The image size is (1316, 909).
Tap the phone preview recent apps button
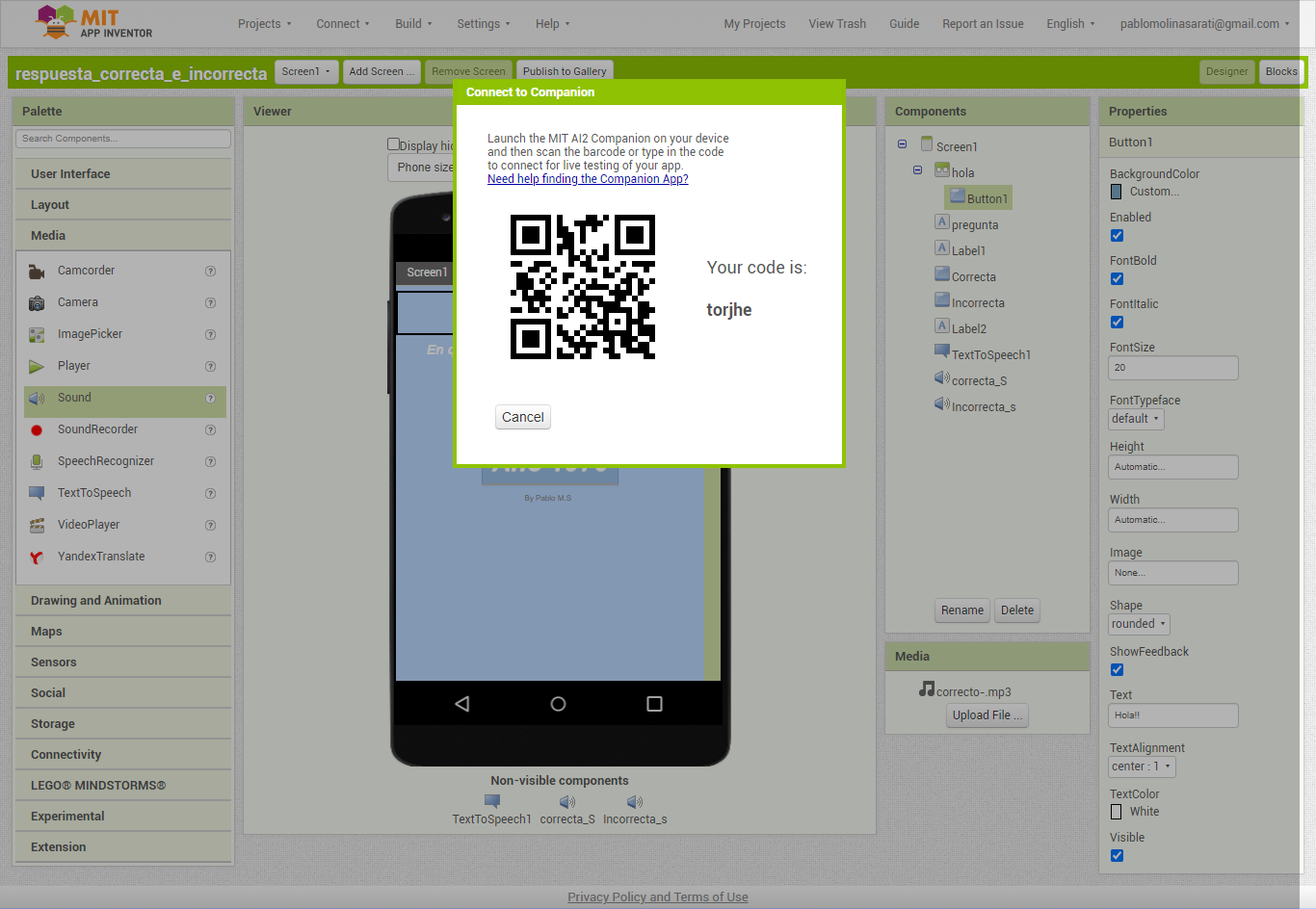click(654, 704)
